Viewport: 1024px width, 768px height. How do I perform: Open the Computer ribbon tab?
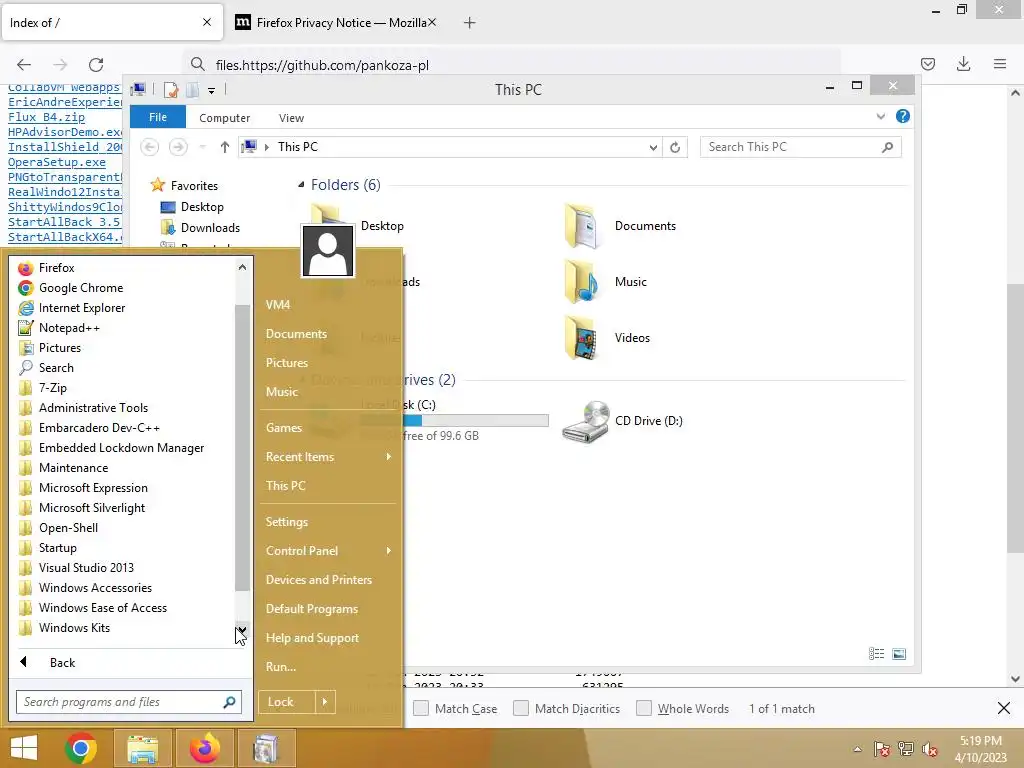pos(225,118)
